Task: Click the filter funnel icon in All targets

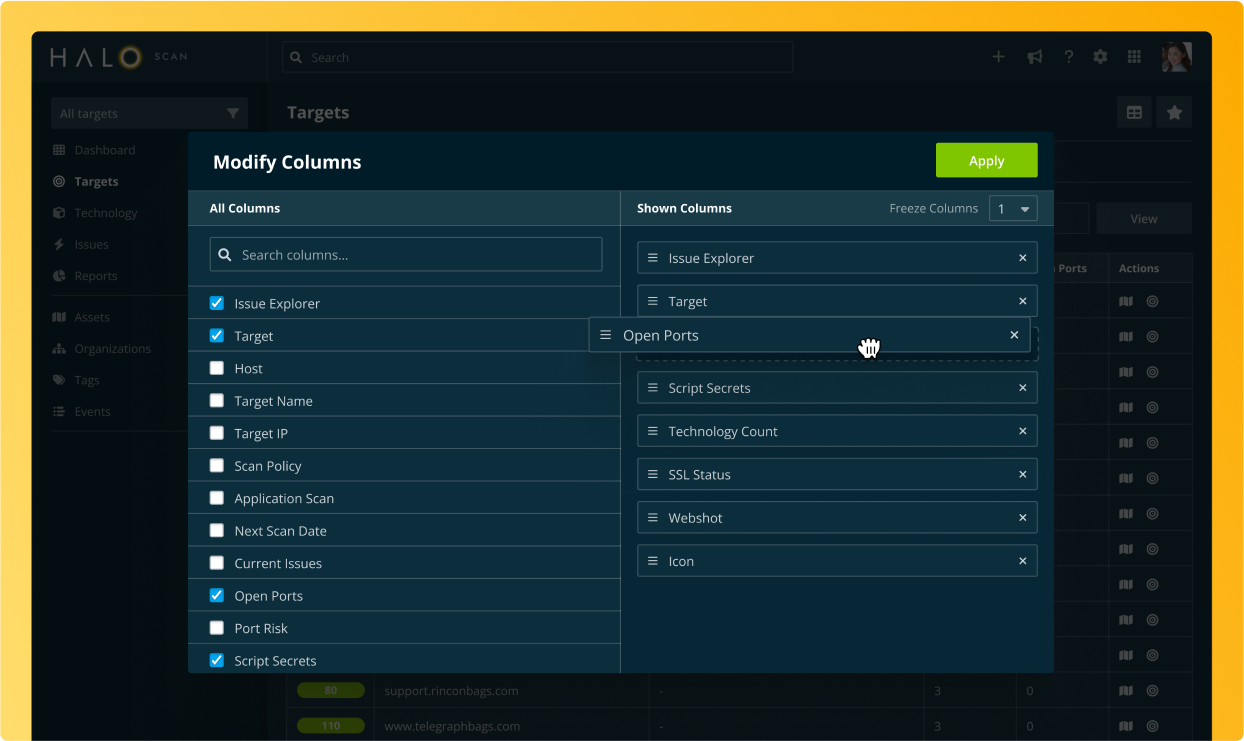Action: coord(232,113)
